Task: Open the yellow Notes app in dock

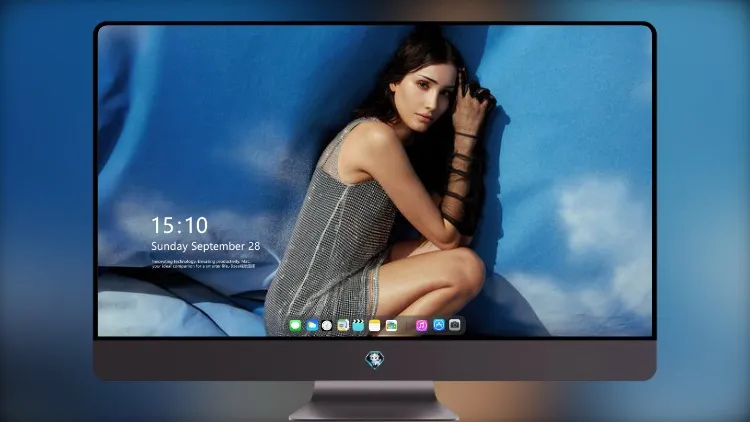Action: (x=375, y=325)
